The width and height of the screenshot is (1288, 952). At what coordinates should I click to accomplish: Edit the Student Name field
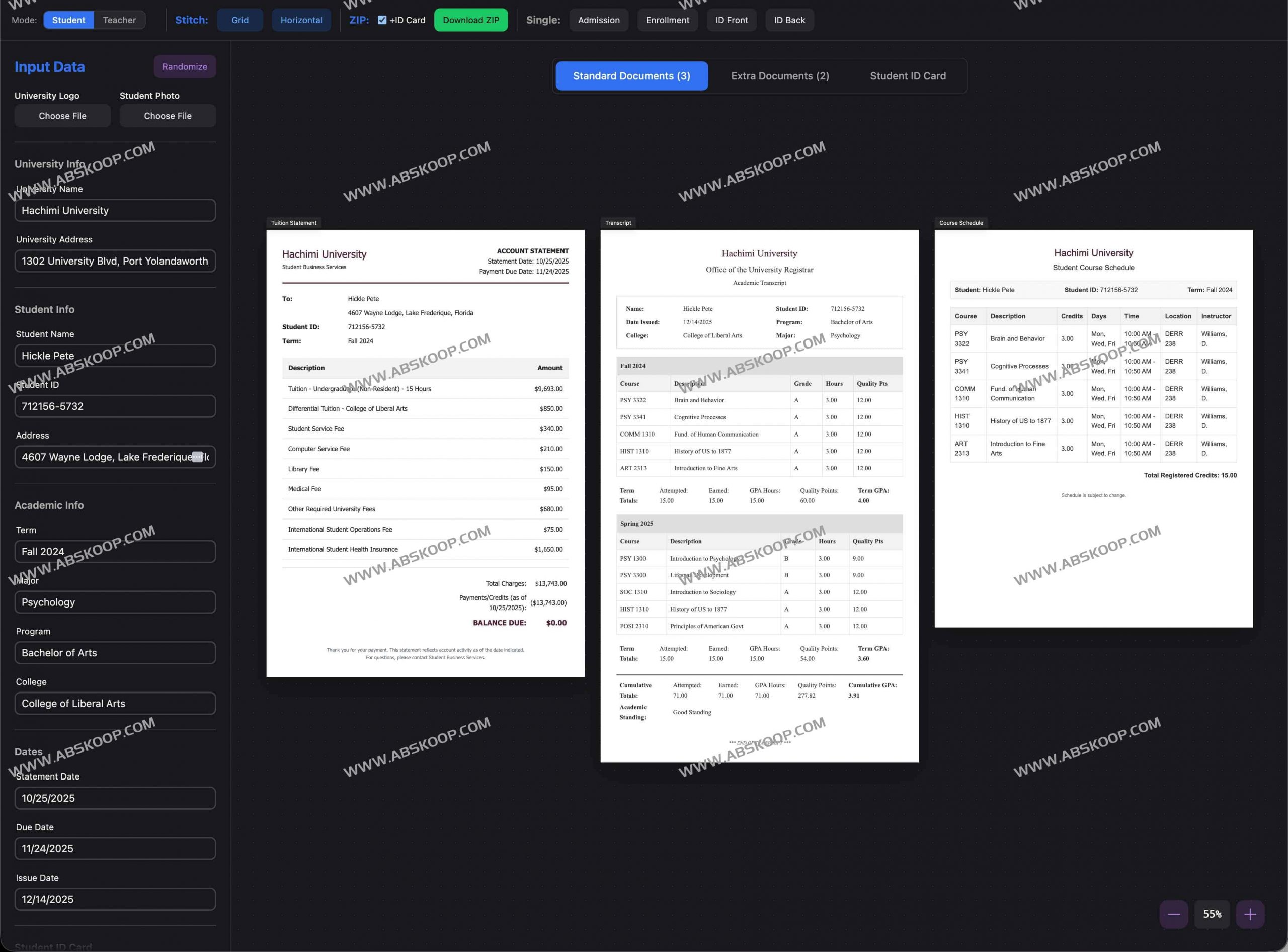tap(115, 356)
